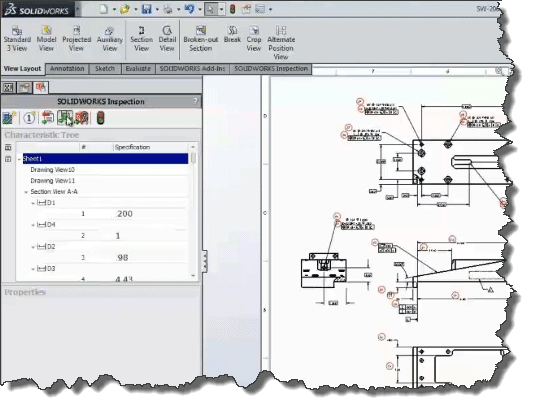Click the specification value 200 cell
The height and width of the screenshot is (417, 541).
[125, 214]
